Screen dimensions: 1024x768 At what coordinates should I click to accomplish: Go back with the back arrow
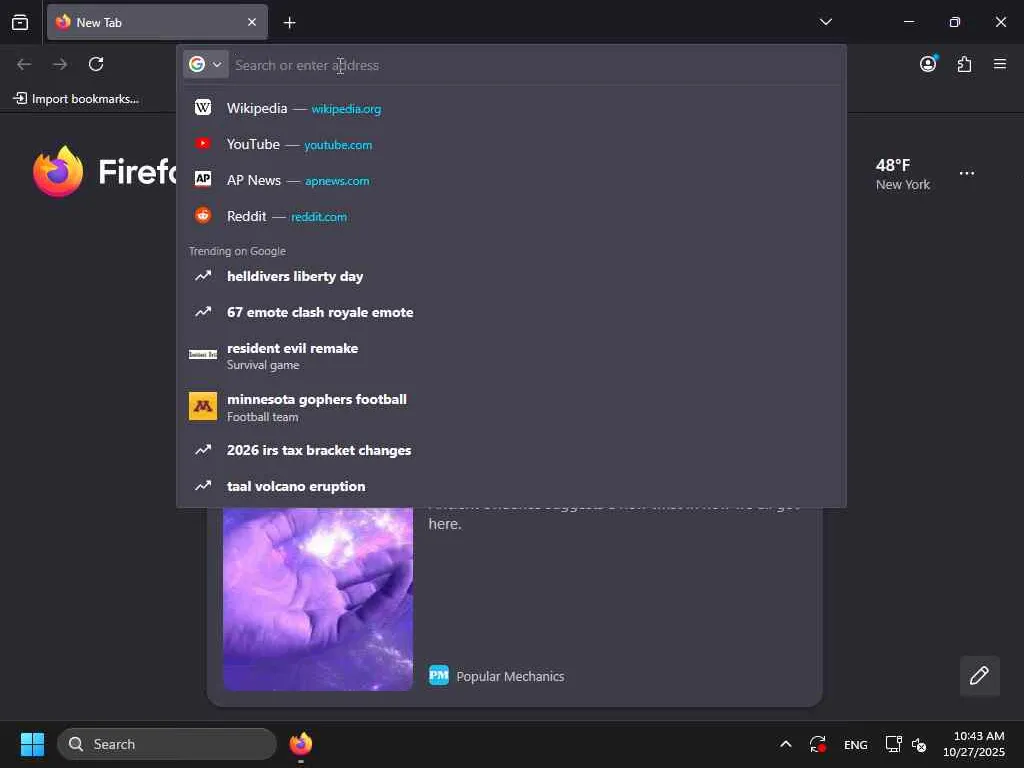[x=24, y=64]
